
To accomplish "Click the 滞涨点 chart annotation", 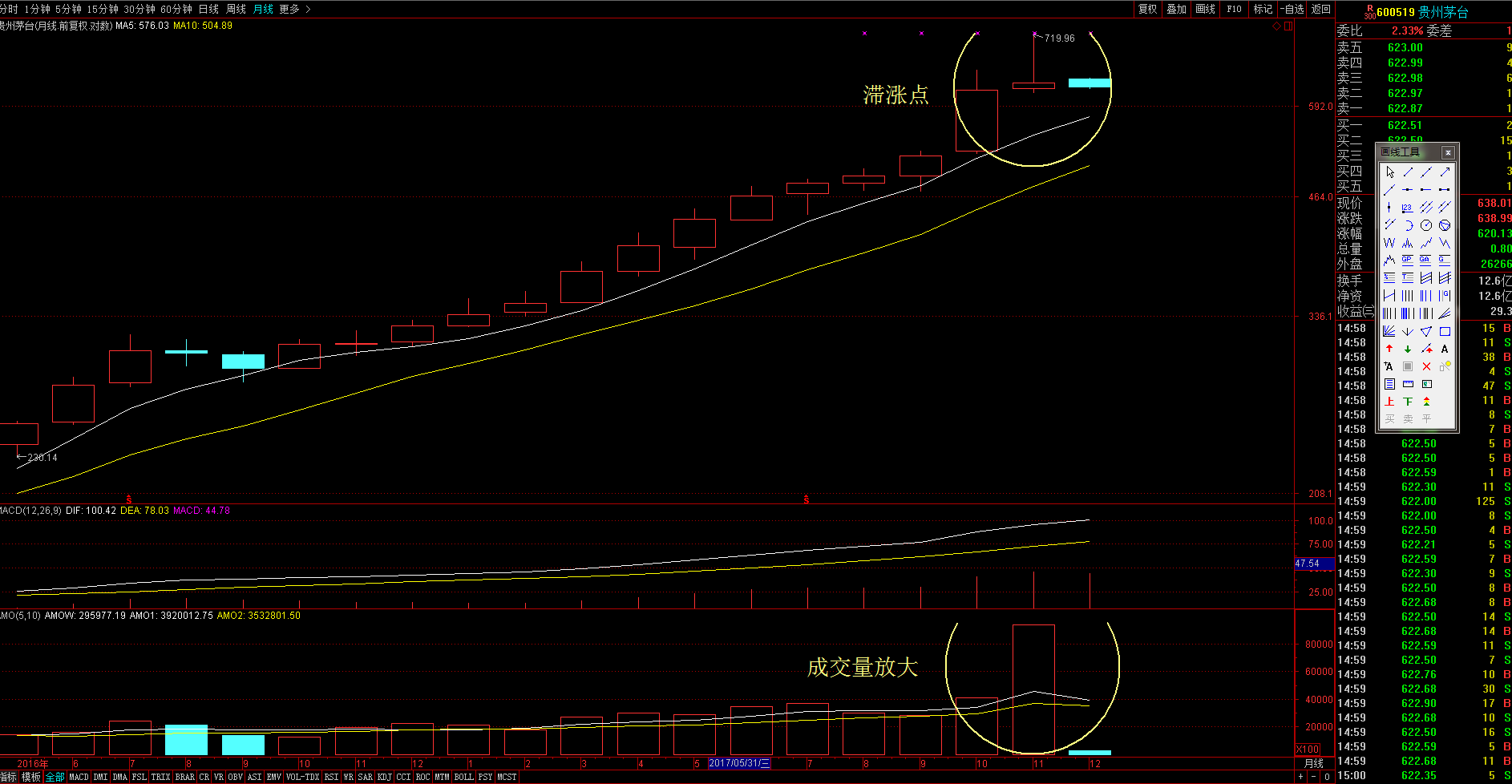I will click(895, 95).
